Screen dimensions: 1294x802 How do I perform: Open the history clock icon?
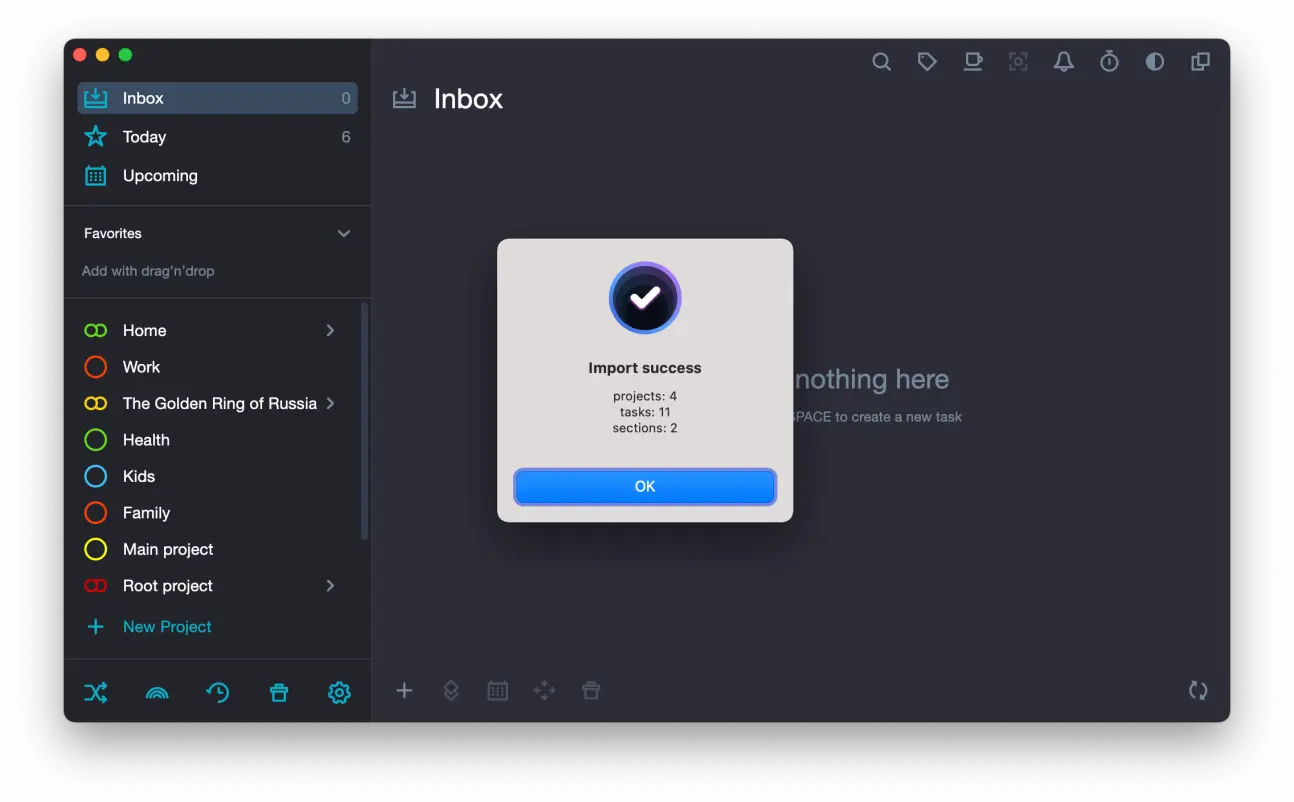coord(218,692)
